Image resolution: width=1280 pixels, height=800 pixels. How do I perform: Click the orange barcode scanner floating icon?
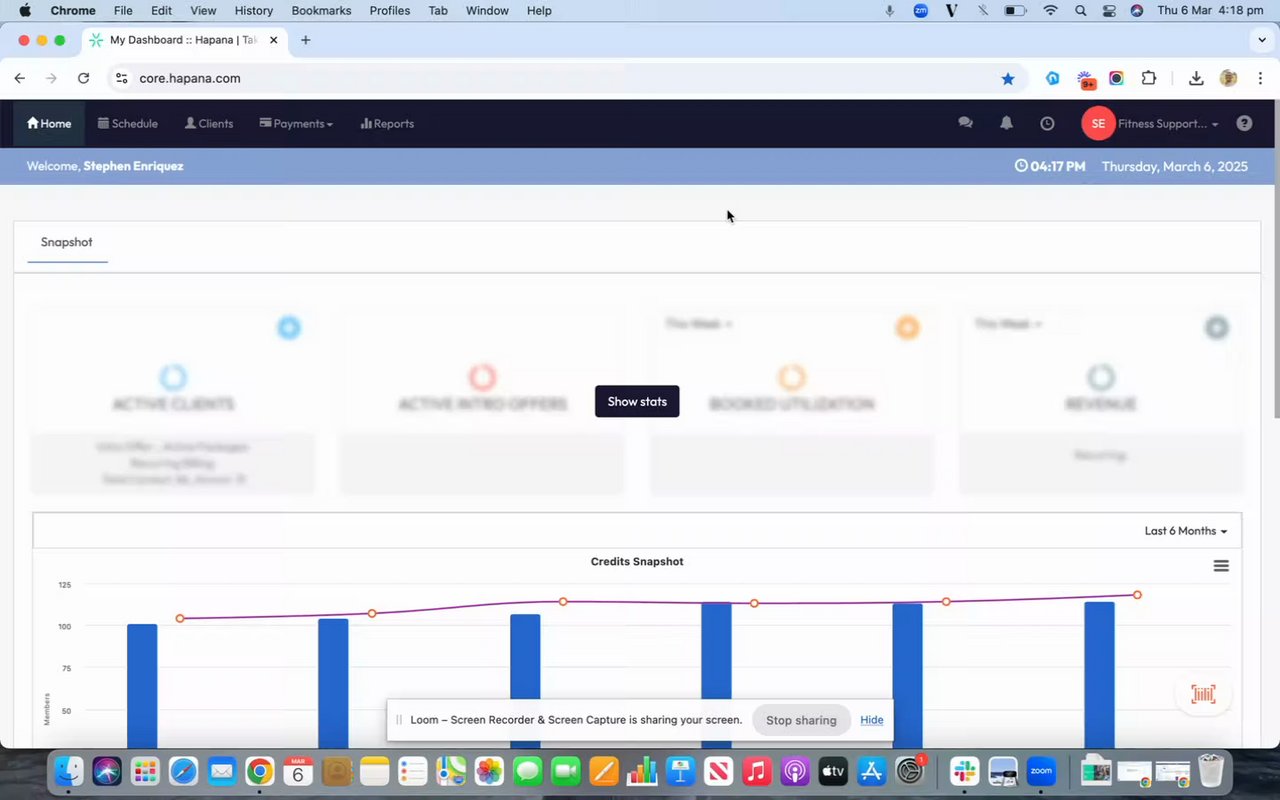(x=1203, y=694)
